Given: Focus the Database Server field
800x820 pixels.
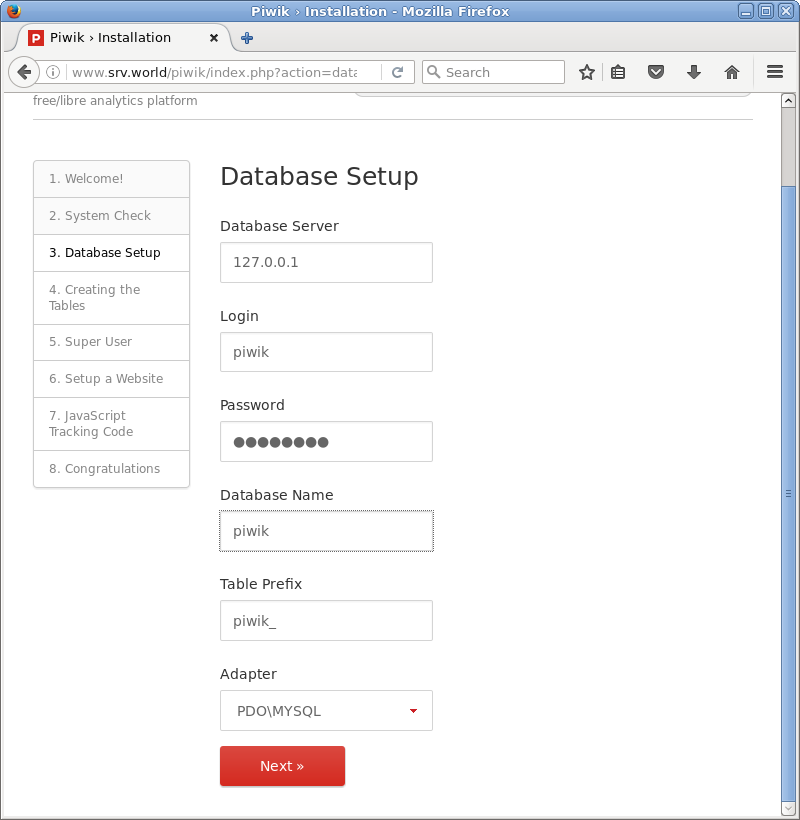Looking at the screenshot, I should coord(326,263).
